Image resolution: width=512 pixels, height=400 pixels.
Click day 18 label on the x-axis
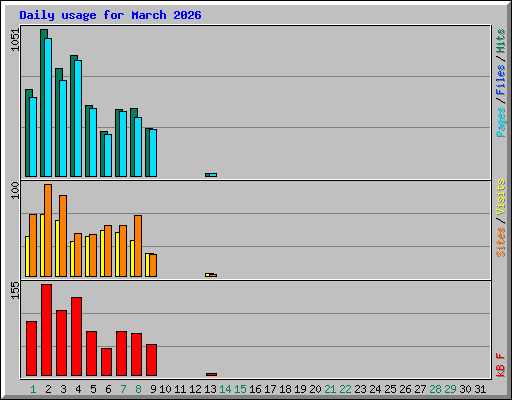(x=285, y=389)
